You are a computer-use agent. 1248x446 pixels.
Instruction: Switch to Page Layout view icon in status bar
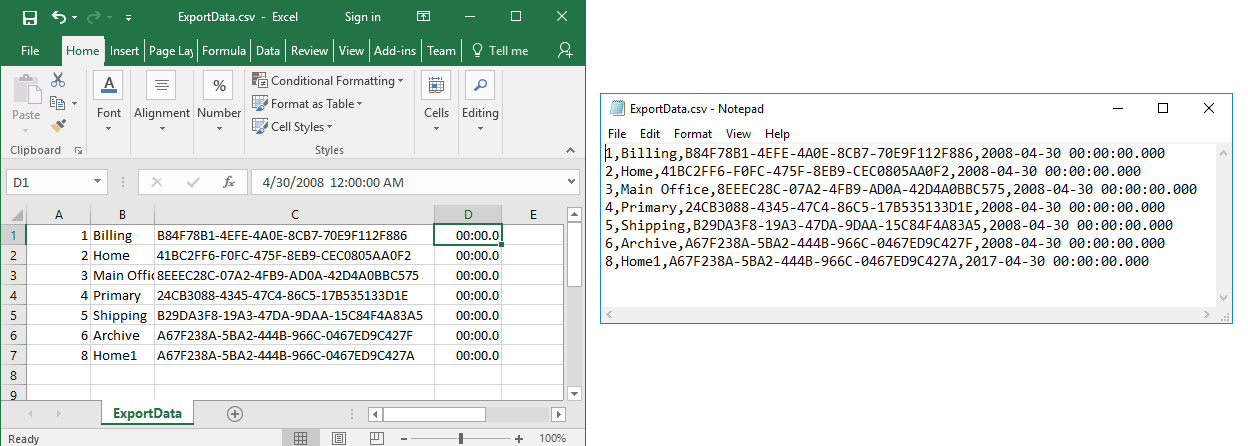(341, 438)
